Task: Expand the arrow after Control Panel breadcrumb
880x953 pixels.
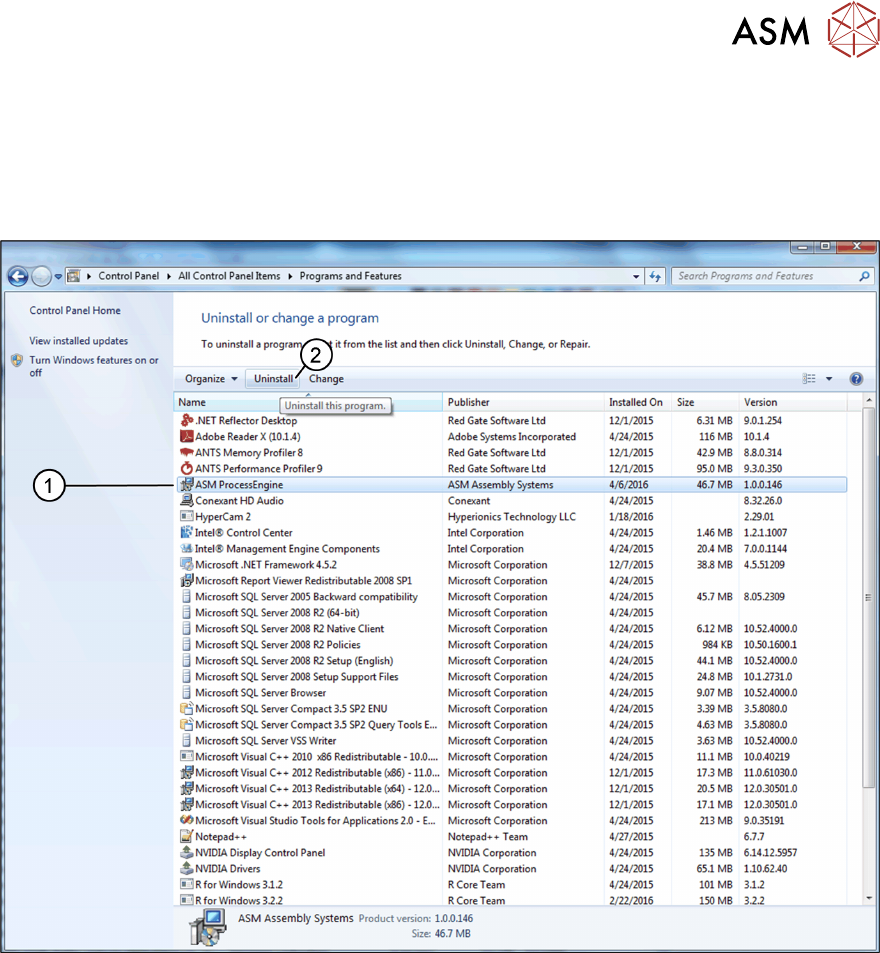Action: click(169, 276)
